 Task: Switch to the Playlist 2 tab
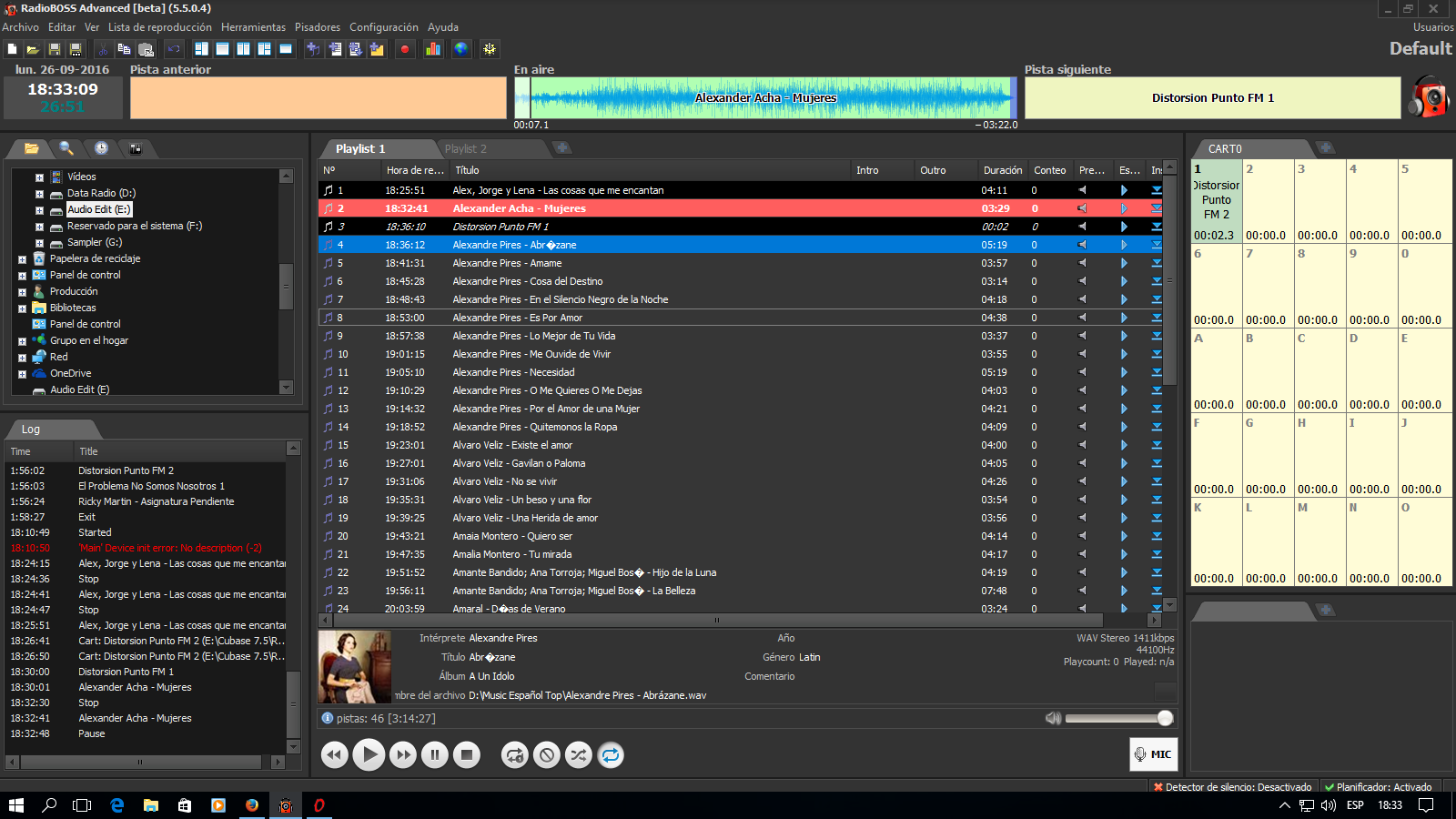click(x=466, y=148)
